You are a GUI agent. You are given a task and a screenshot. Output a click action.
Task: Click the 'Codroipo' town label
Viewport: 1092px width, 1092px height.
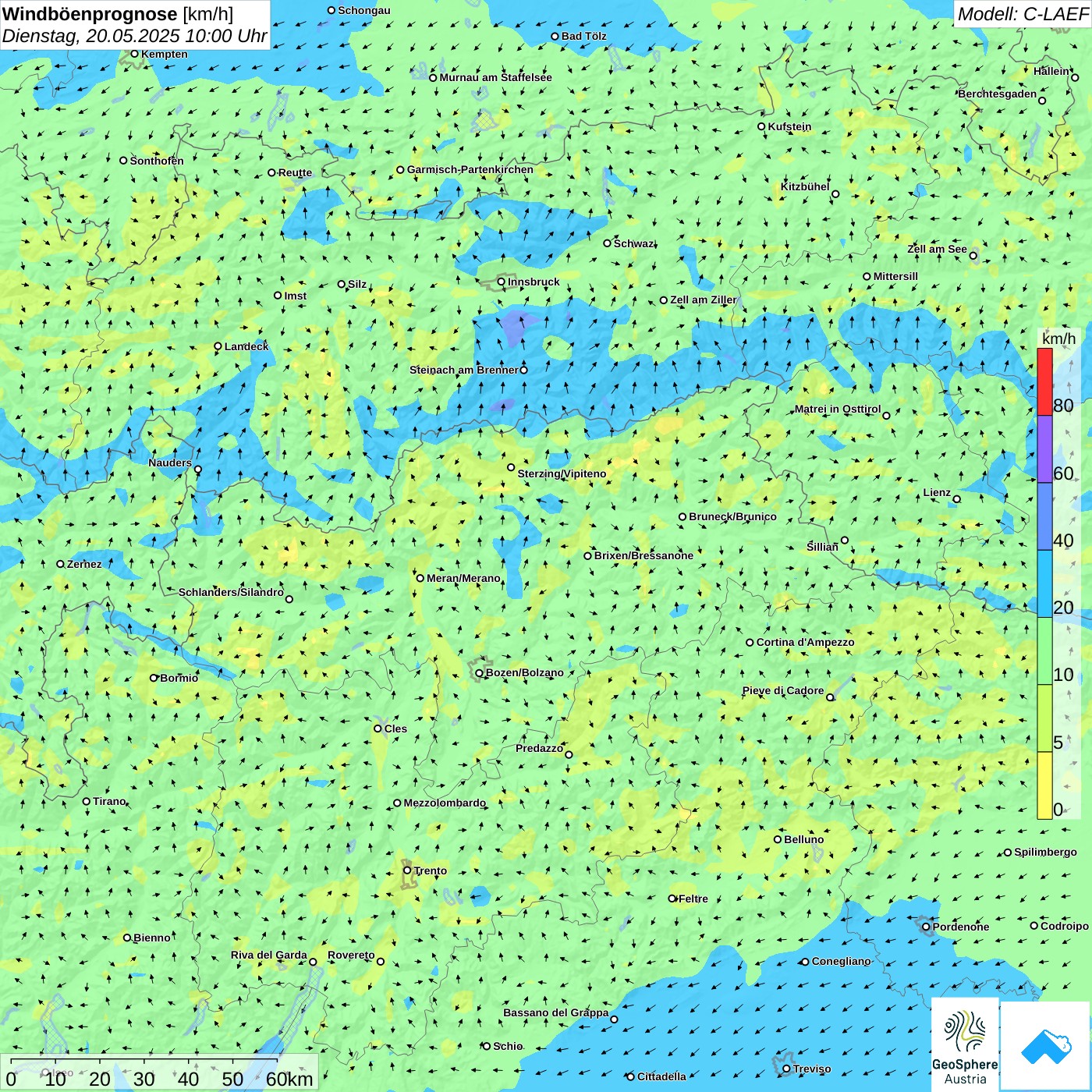(1065, 926)
